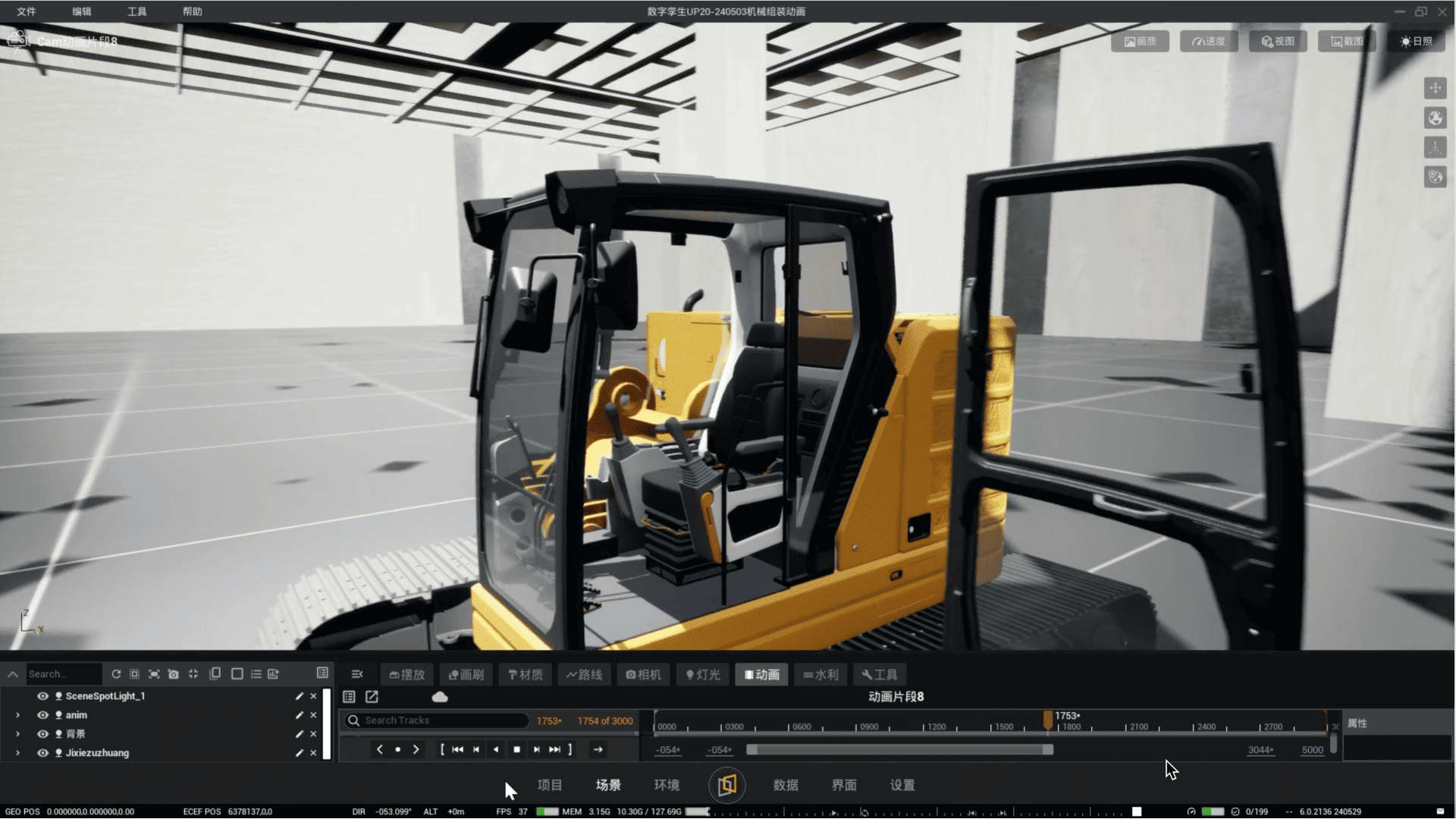The width and height of the screenshot is (1456, 819).
Task: Click the camera snapshot icon in outliner toolbar
Action: [x=174, y=674]
